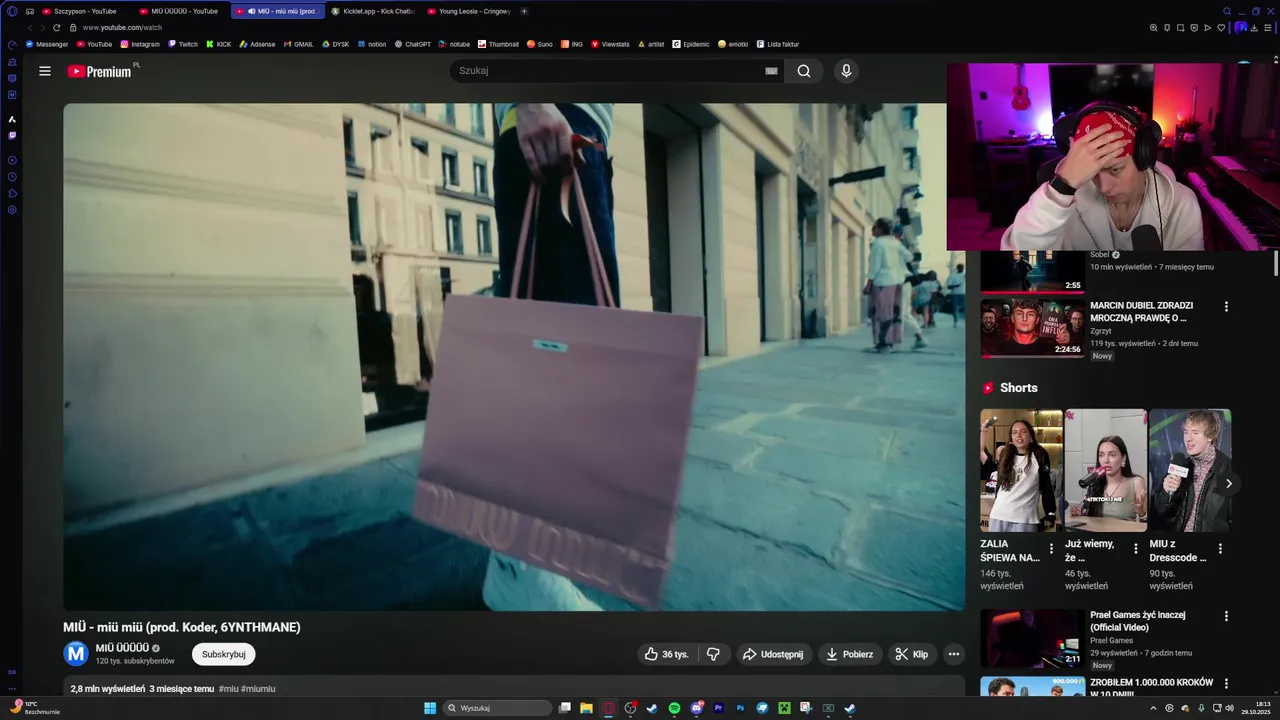Open Discord from the taskbar
The image size is (1280, 720).
pyautogui.click(x=696, y=708)
